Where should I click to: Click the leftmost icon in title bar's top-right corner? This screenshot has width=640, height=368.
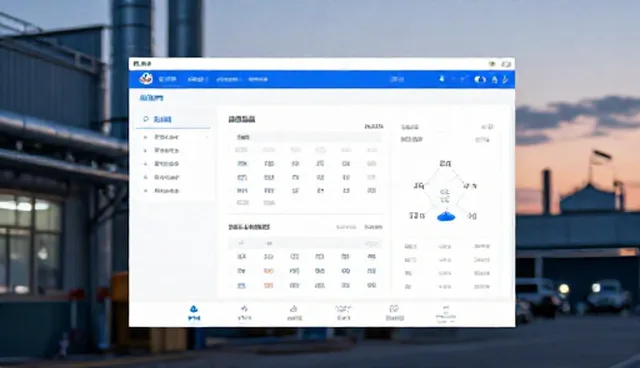(x=492, y=64)
